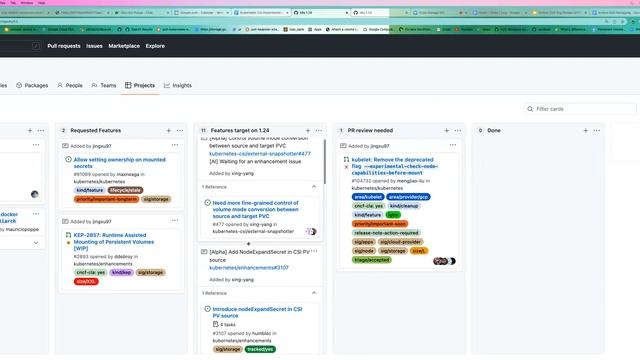Open the Insights tab
The height and width of the screenshot is (360, 640).
[178, 85]
